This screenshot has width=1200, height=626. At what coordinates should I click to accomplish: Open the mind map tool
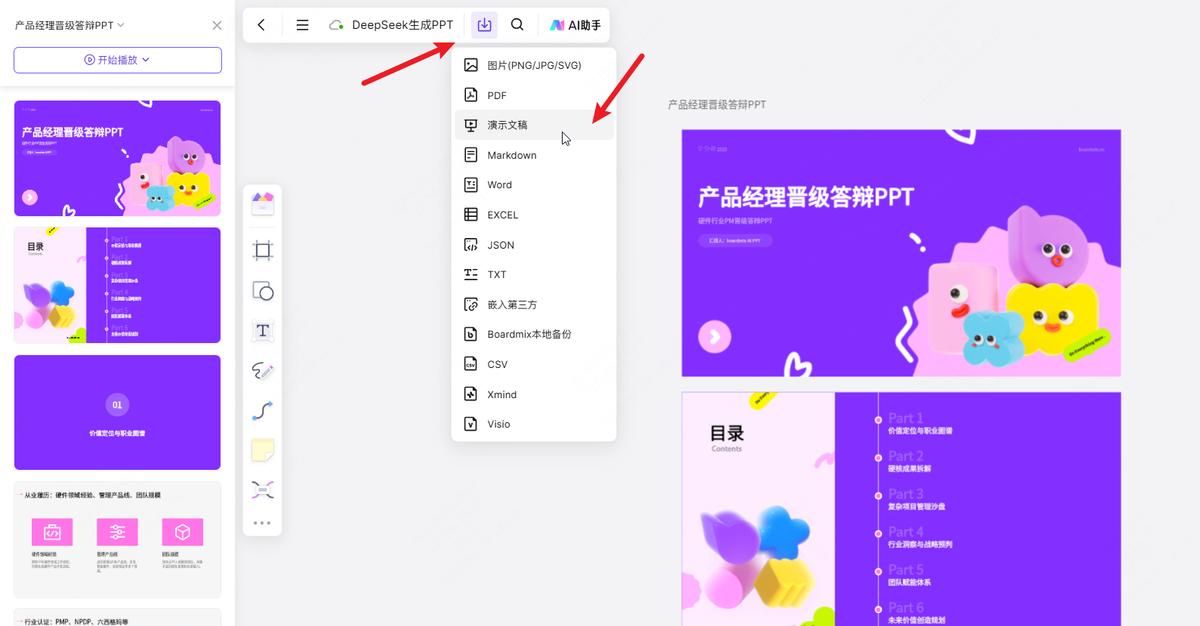(262, 489)
